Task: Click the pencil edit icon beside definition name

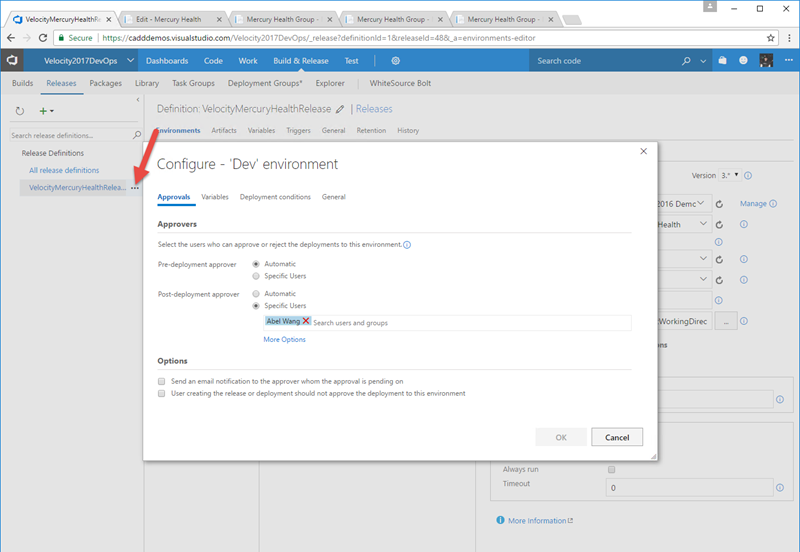Action: click(x=340, y=109)
